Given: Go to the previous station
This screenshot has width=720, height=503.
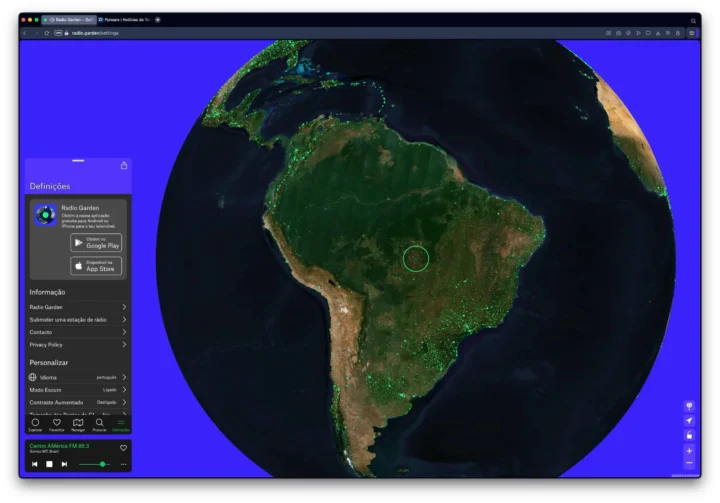Looking at the screenshot, I should tap(34, 464).
